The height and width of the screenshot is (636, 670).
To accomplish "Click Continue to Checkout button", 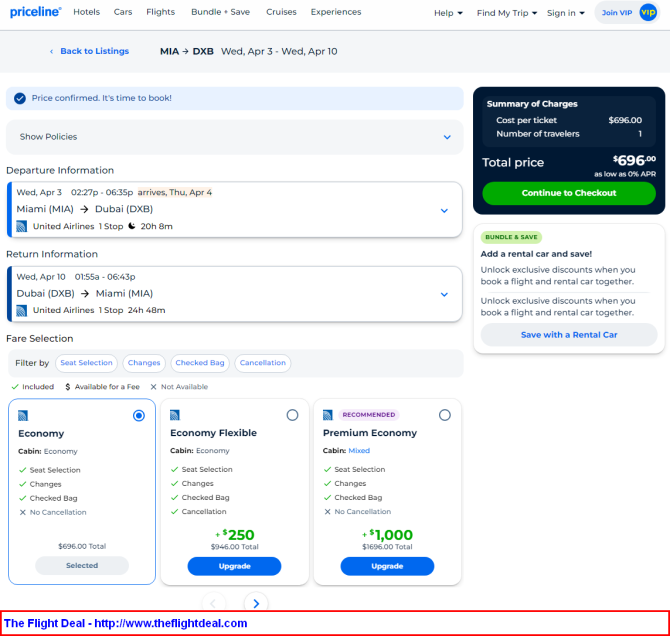I will pos(569,193).
